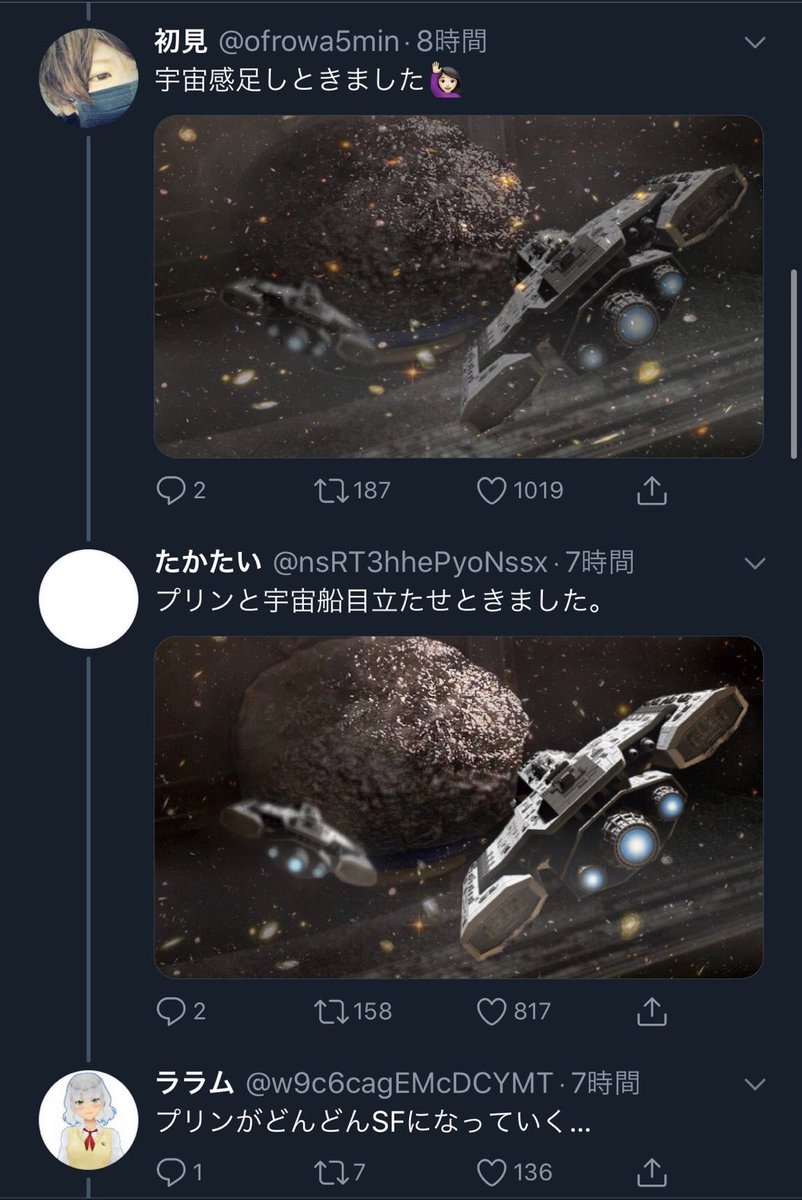This screenshot has width=802, height=1200.
Task: View たかたい's edited spaceship image
Action: pyautogui.click(x=459, y=808)
